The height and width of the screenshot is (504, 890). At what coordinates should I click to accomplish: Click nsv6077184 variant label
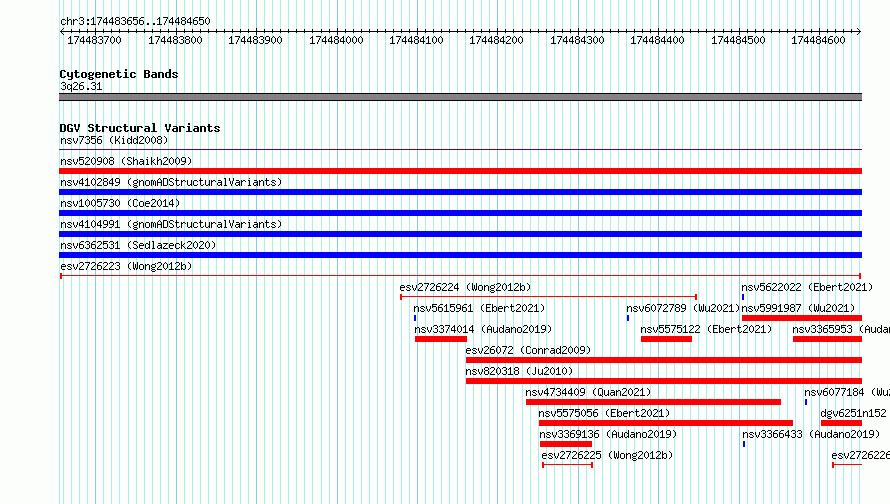[x=847, y=392]
